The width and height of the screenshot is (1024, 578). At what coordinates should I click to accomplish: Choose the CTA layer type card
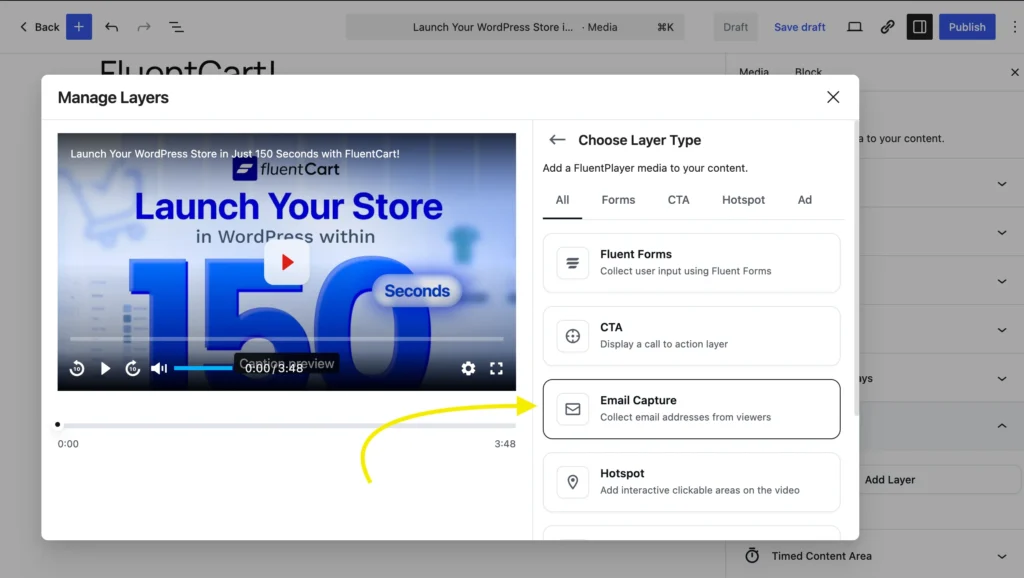(x=692, y=336)
